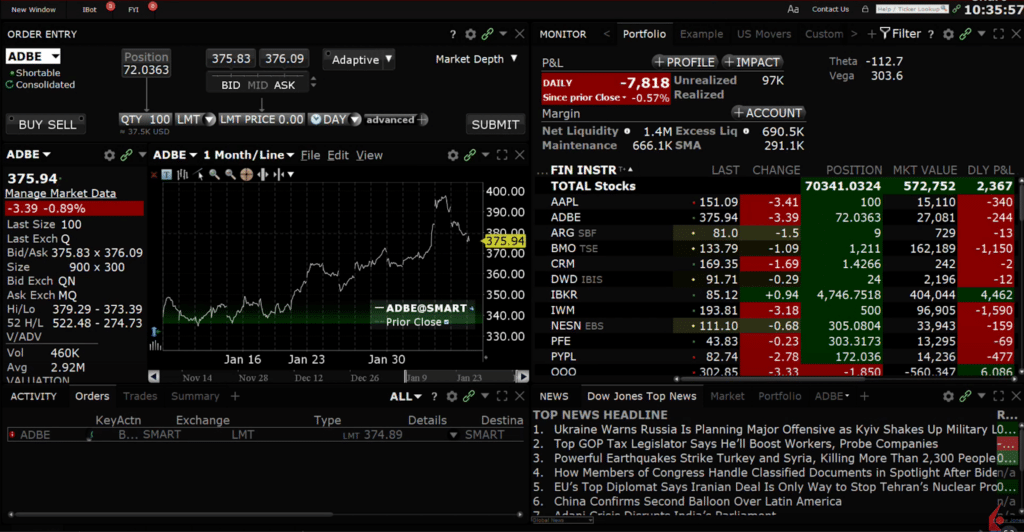Image resolution: width=1024 pixels, height=532 pixels.
Task: Click the PROFILE button
Action: pos(684,62)
